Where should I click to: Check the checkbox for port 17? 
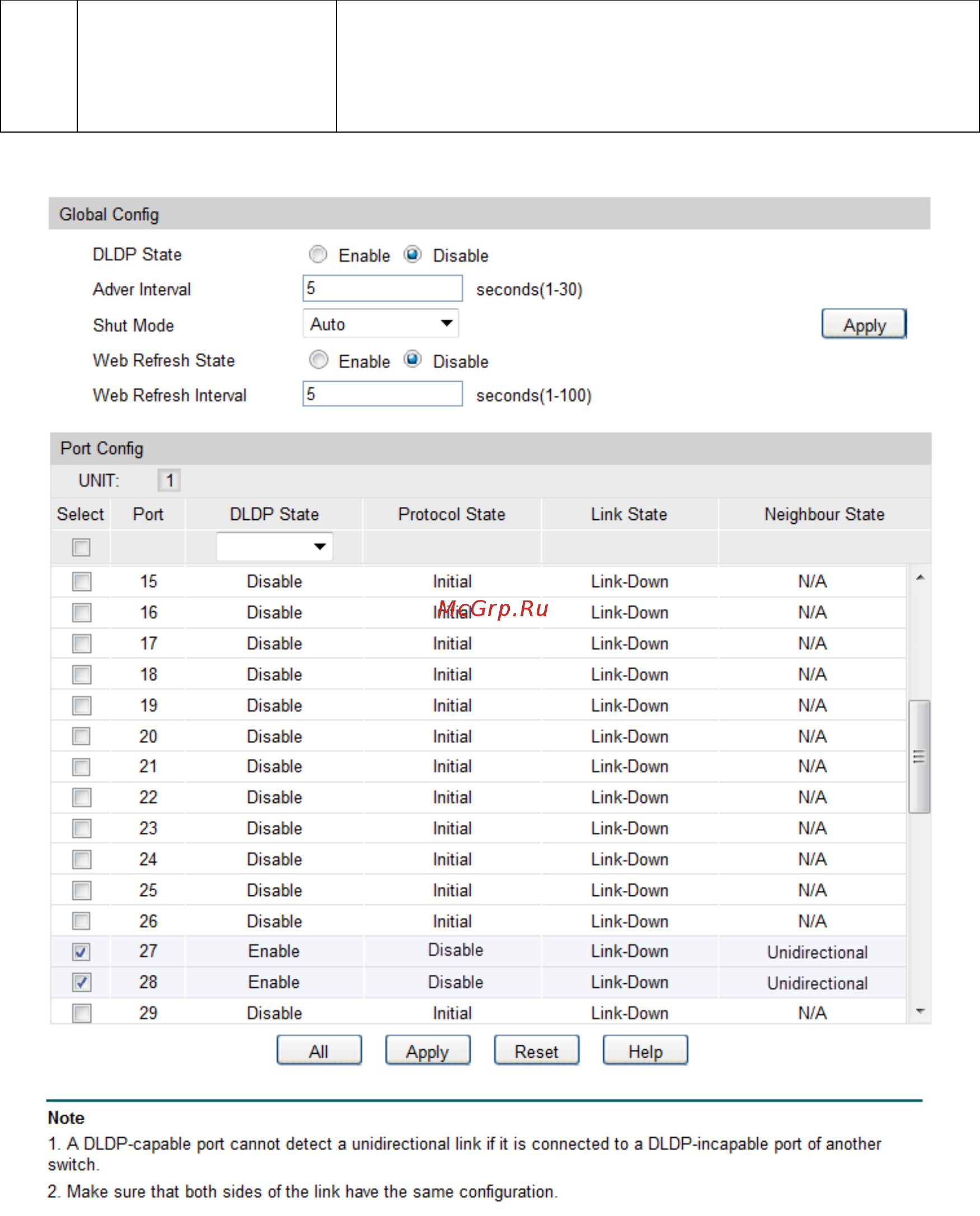pos(82,644)
